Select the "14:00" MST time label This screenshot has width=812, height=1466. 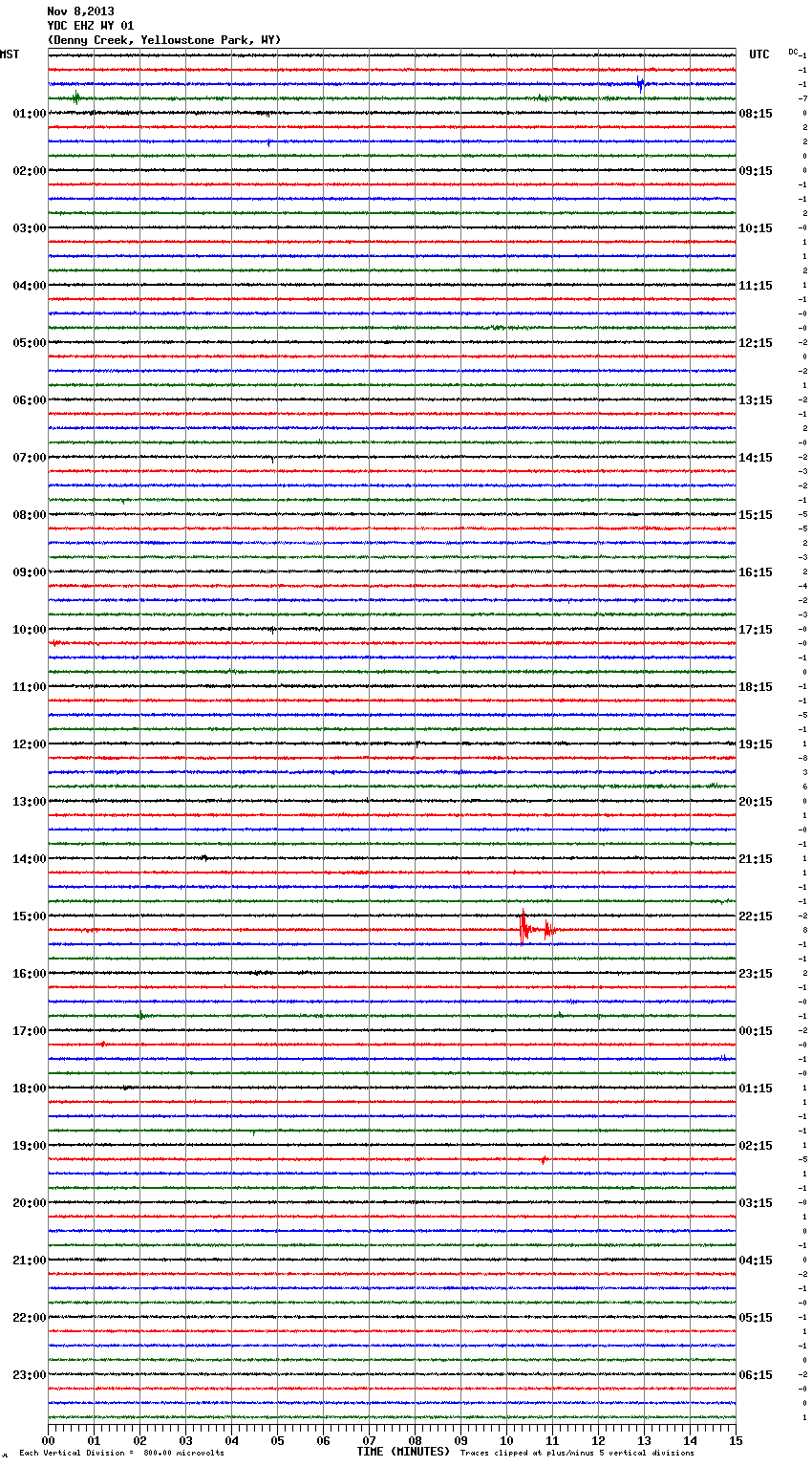click(30, 859)
